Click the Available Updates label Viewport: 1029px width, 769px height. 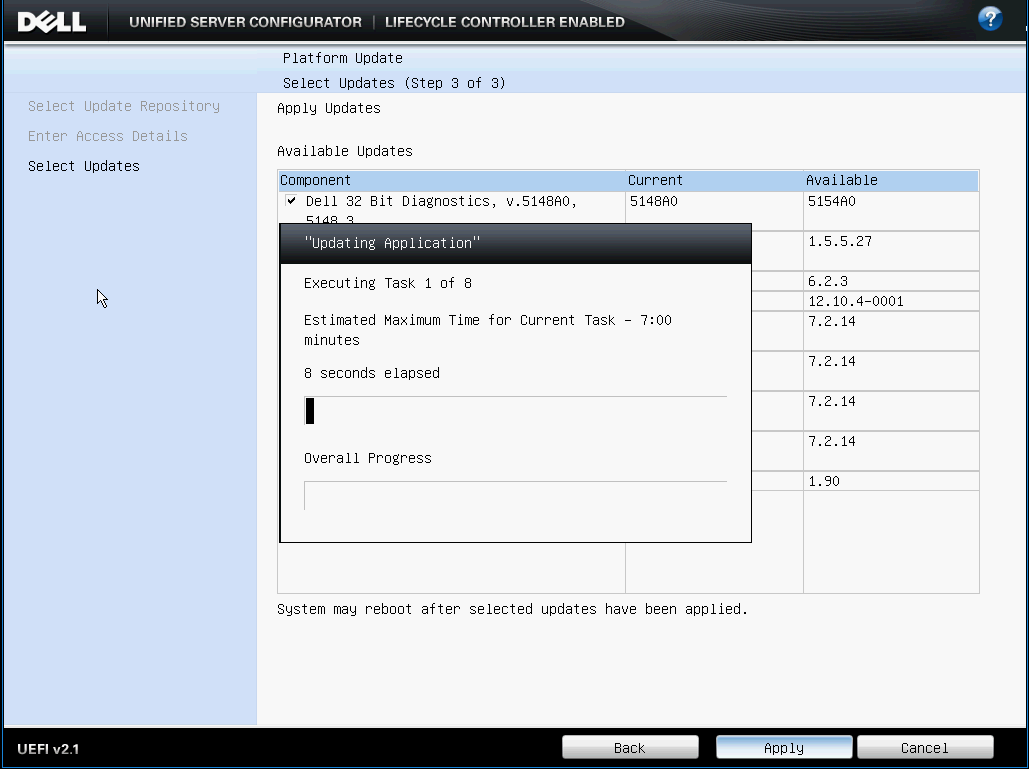click(345, 152)
